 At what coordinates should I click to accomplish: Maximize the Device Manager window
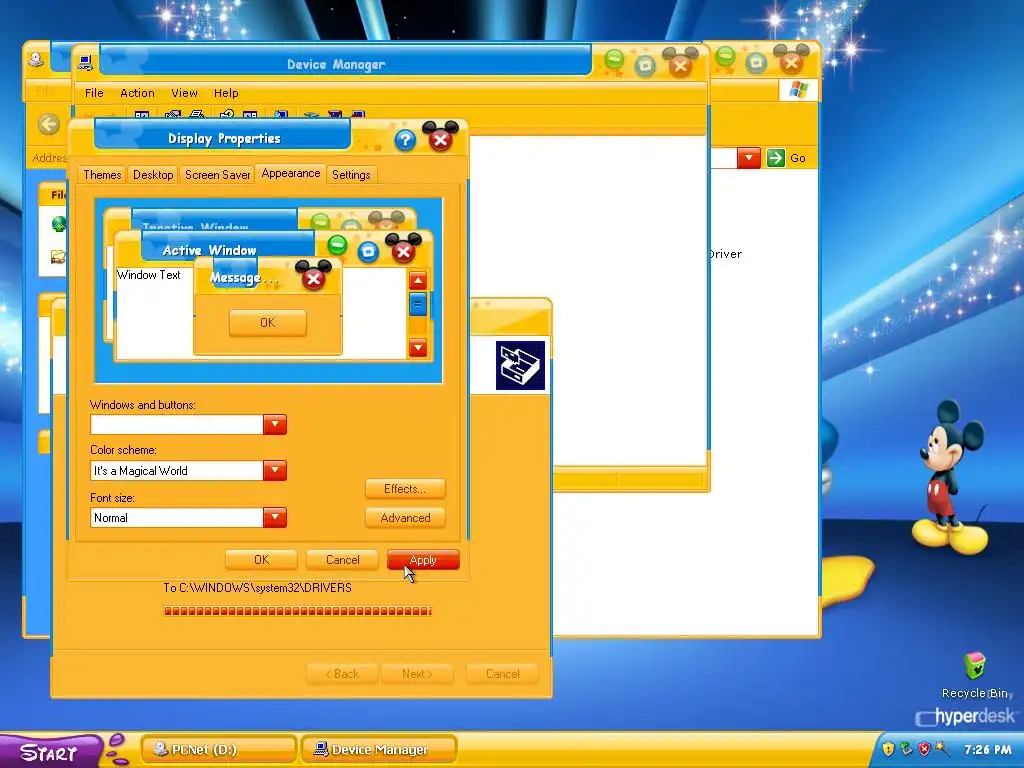pyautogui.click(x=645, y=65)
